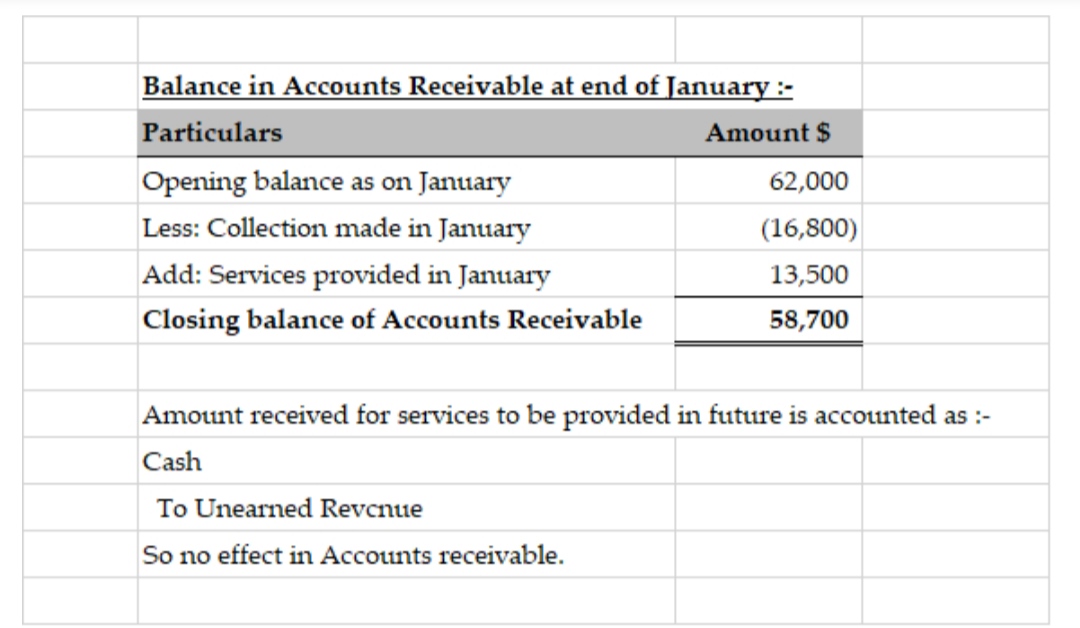Click 'Less: Collection made in January' cell
The height and width of the screenshot is (628, 1080).
(x=337, y=228)
